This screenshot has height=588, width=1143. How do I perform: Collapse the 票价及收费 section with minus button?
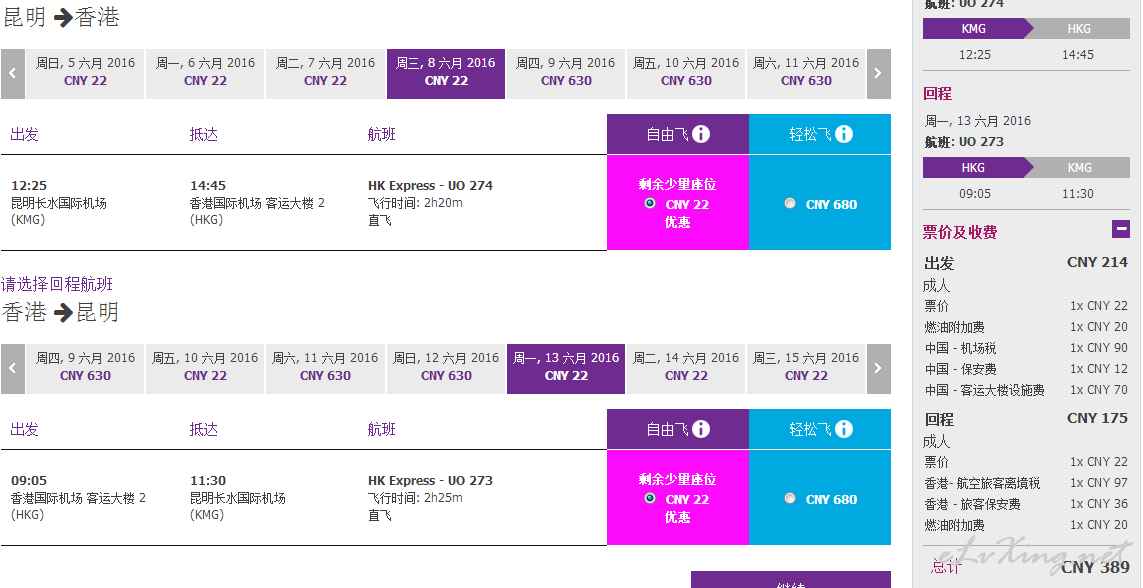pyautogui.click(x=1121, y=230)
